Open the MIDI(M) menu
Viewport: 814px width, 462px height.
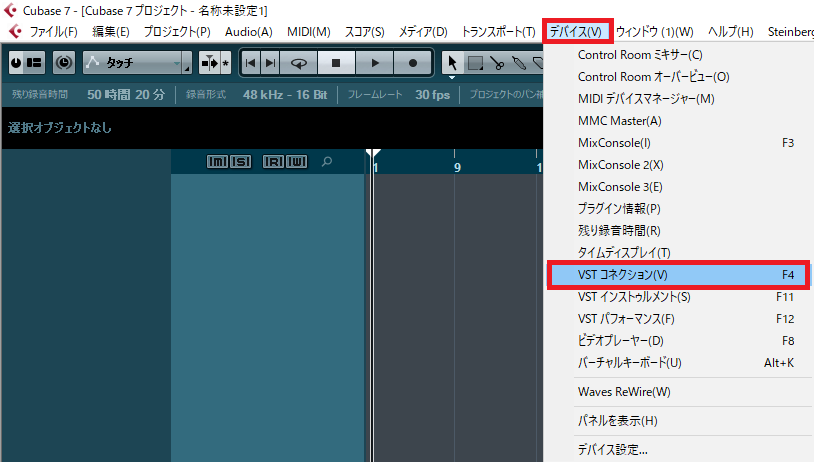309,32
